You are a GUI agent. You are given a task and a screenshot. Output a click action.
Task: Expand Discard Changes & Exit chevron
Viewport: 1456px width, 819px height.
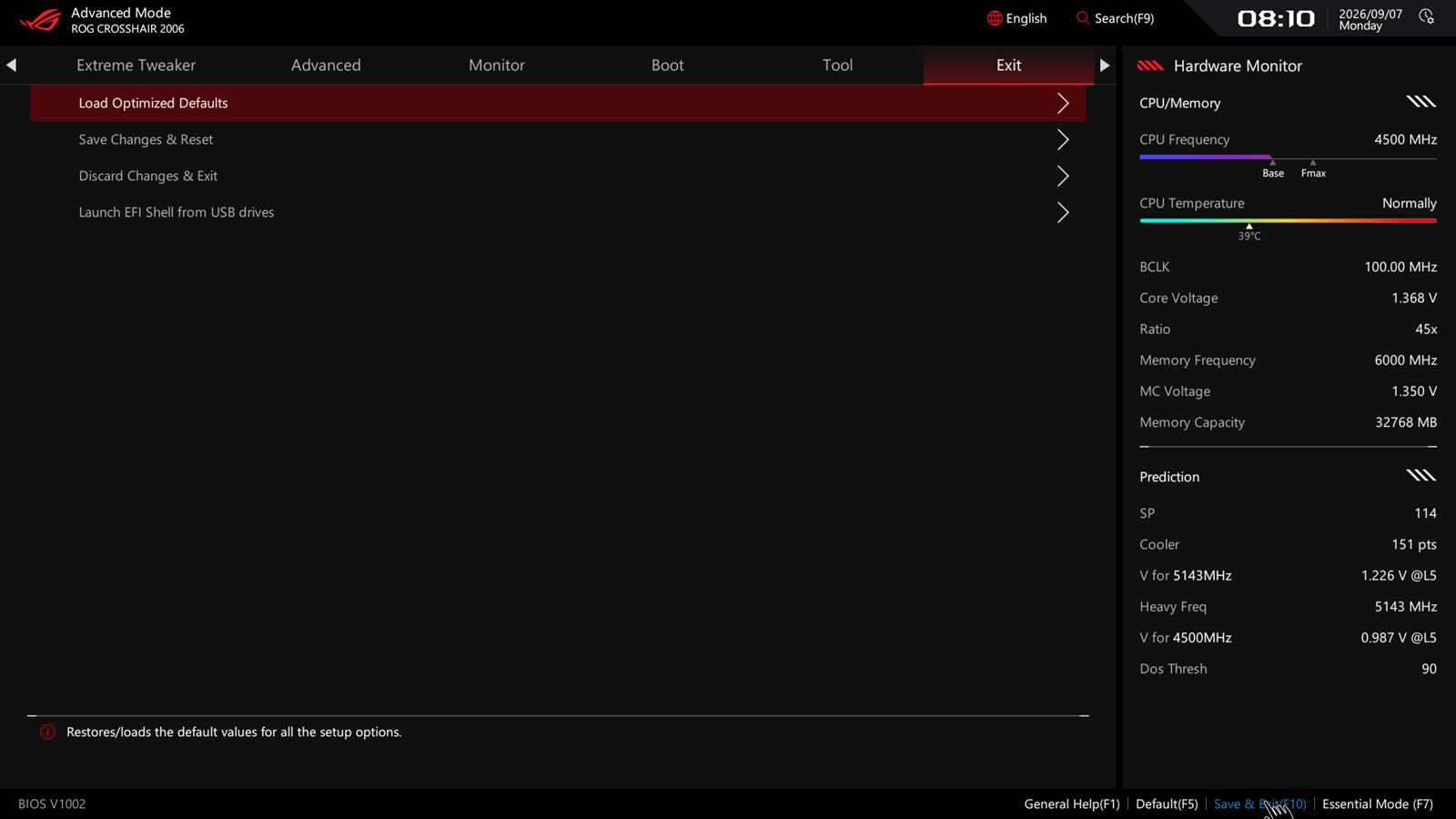(x=1063, y=176)
